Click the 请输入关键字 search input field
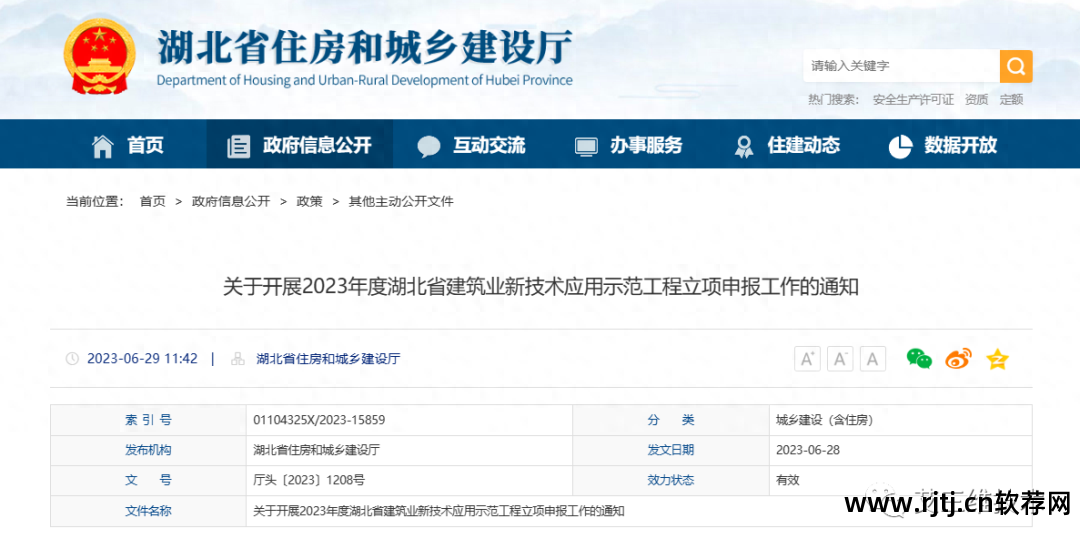 [x=902, y=66]
